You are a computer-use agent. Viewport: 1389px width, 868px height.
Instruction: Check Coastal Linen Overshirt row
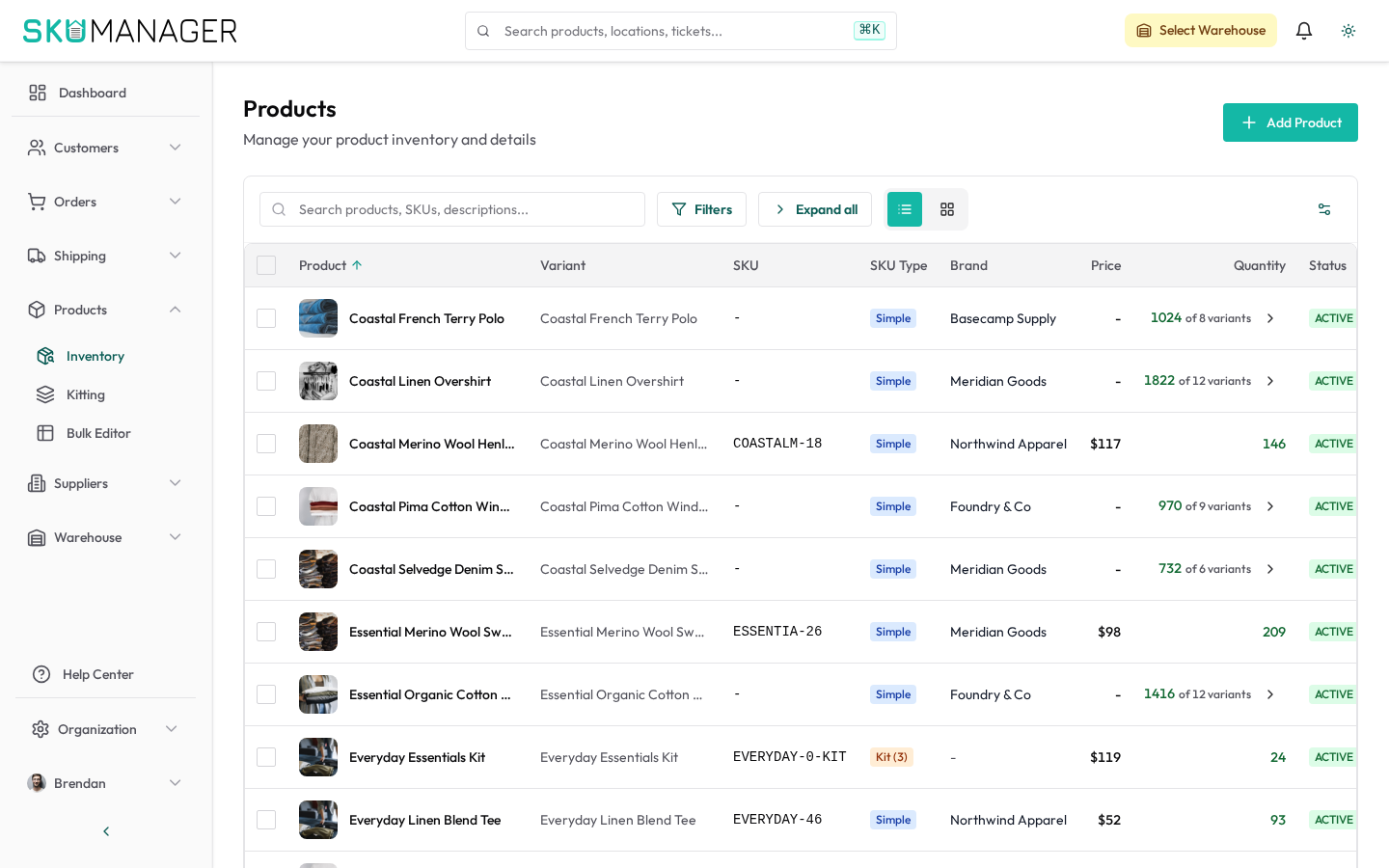[x=266, y=381]
